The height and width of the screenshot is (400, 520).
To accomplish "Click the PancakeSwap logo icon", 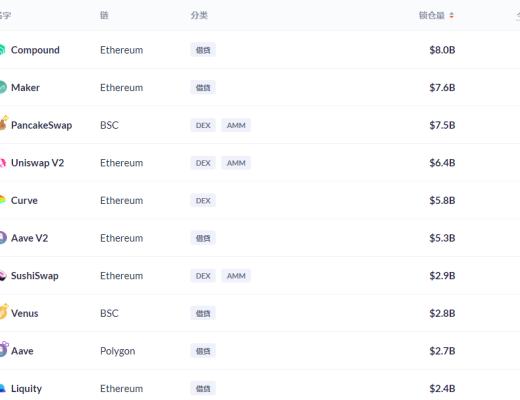I will coord(3,123).
